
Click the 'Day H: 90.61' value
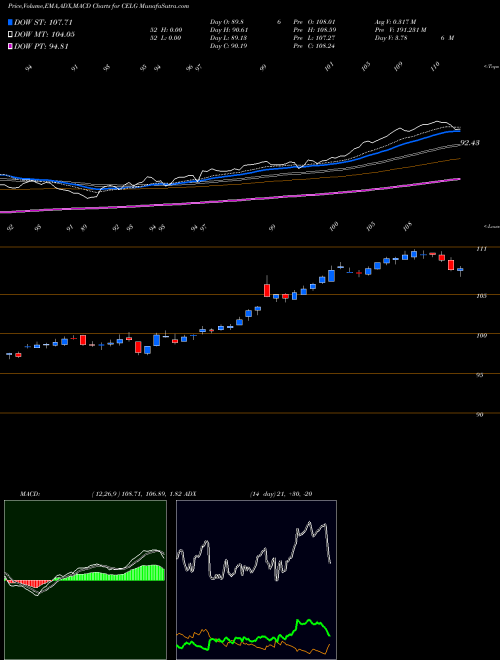tap(229, 30)
